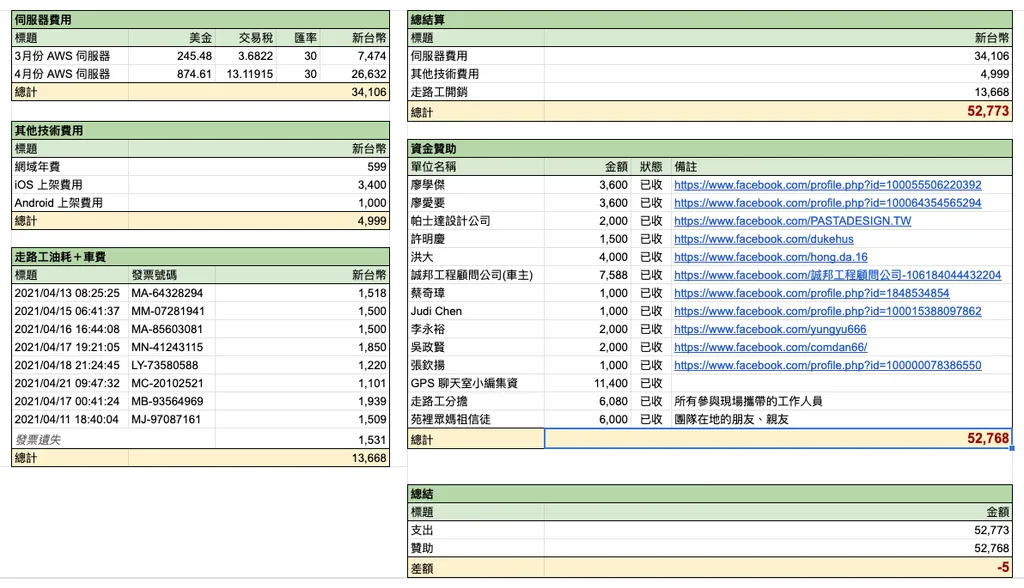This screenshot has width=1024, height=588.
Task: Select the 總結算 total cell 52,773
Action: (778, 111)
